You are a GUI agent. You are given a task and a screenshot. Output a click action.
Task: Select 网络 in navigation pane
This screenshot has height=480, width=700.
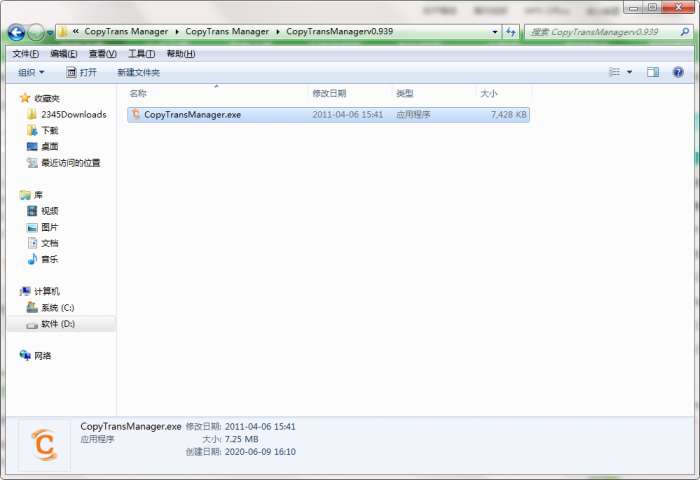coord(43,356)
